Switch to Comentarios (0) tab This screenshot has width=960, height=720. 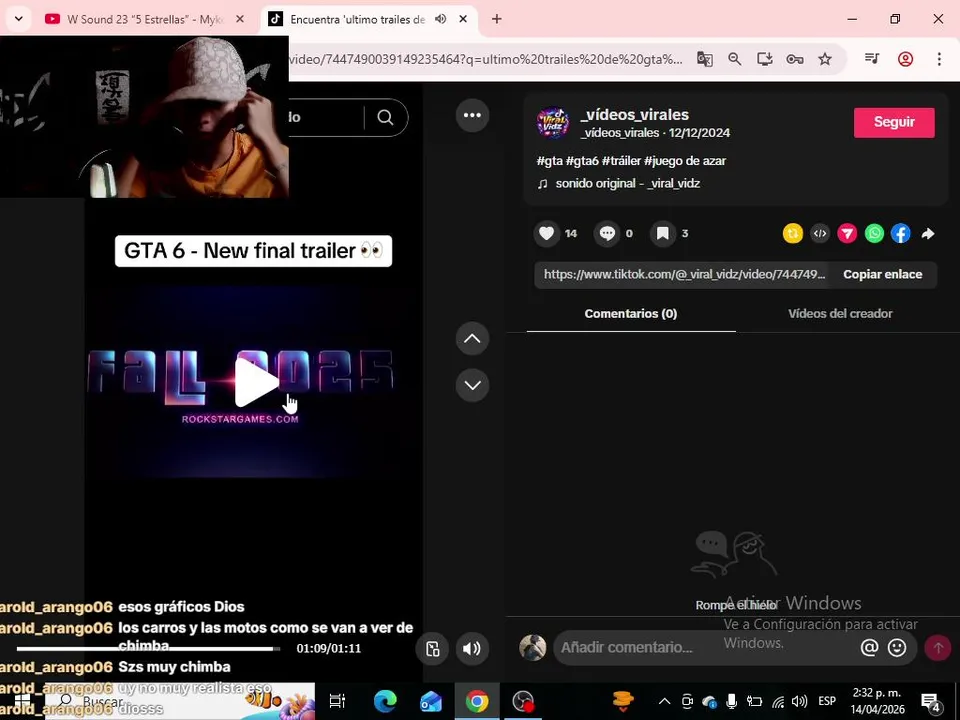(x=631, y=313)
